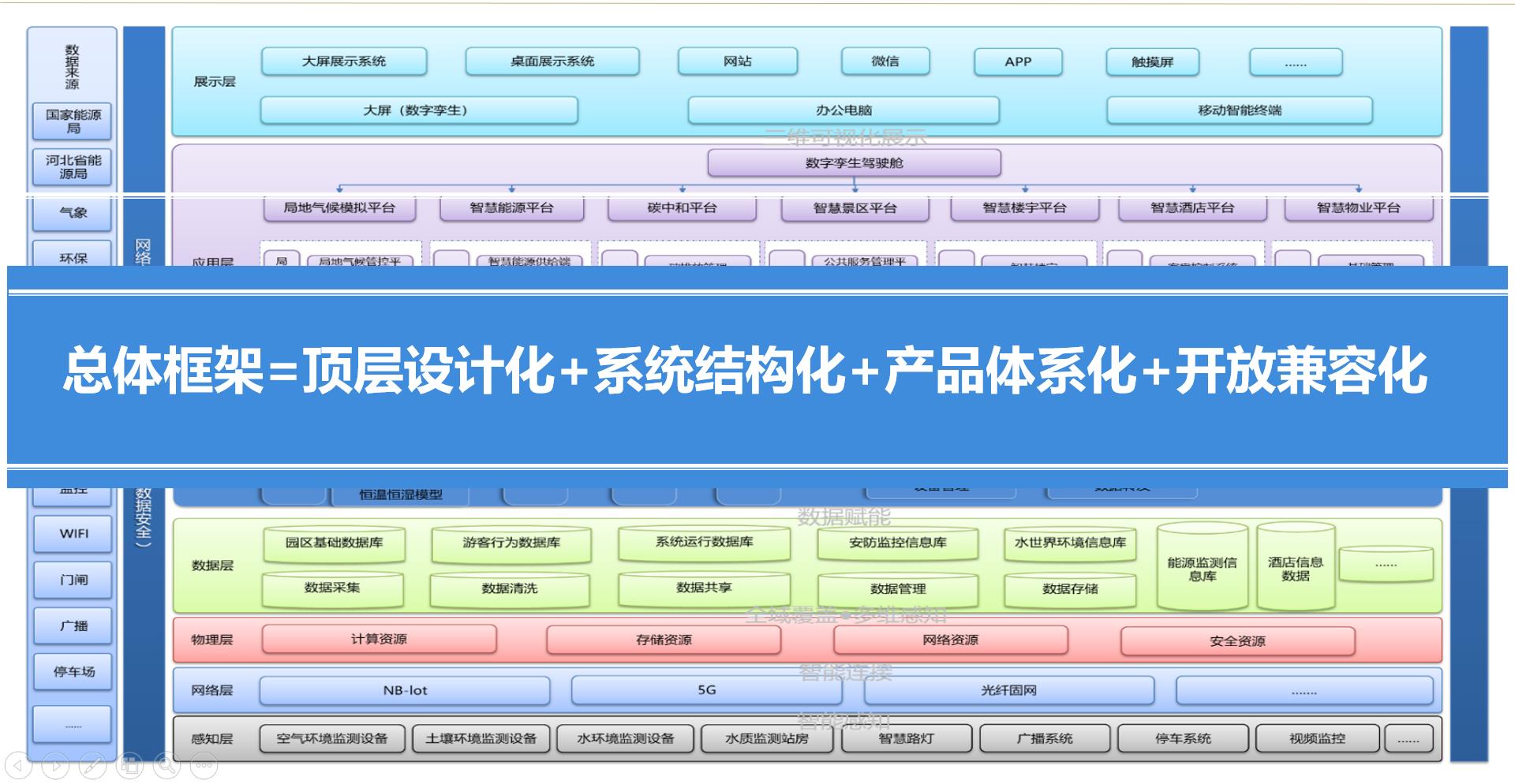Screen dimensions: 1515x784
Task: Go to the previous slide arrow
Action: pyautogui.click(x=17, y=764)
